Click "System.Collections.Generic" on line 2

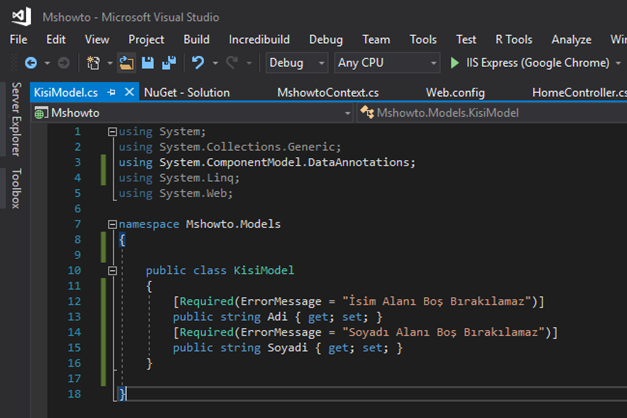[x=247, y=147]
